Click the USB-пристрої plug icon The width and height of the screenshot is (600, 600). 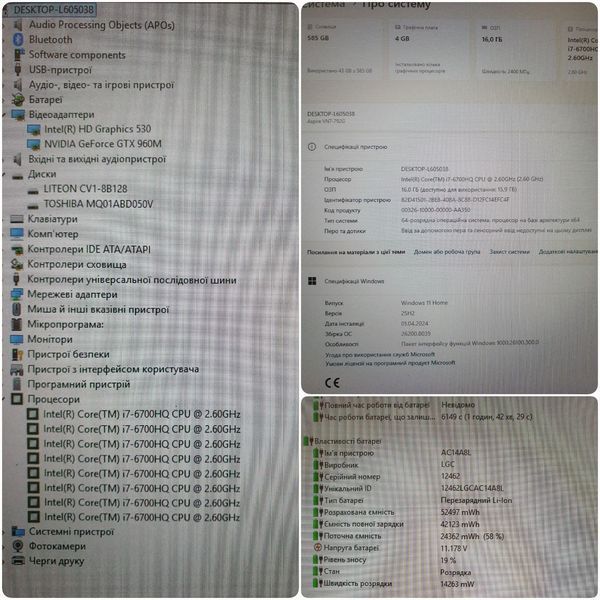pyautogui.click(x=18, y=70)
